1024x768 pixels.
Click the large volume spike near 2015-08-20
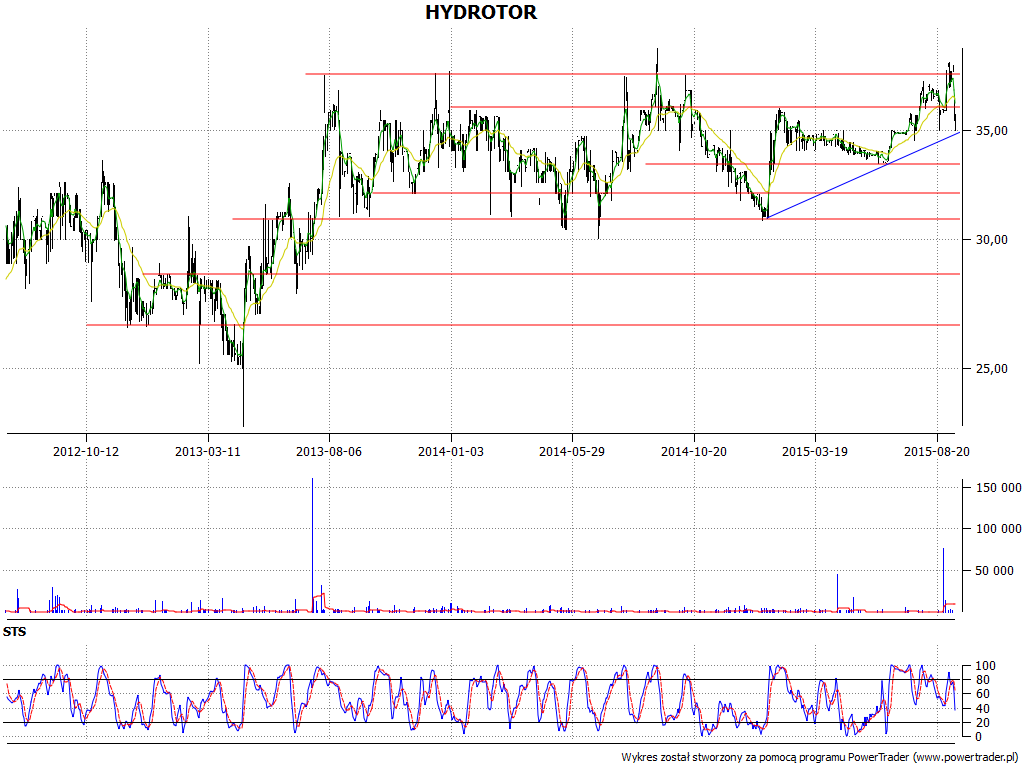tap(943, 580)
